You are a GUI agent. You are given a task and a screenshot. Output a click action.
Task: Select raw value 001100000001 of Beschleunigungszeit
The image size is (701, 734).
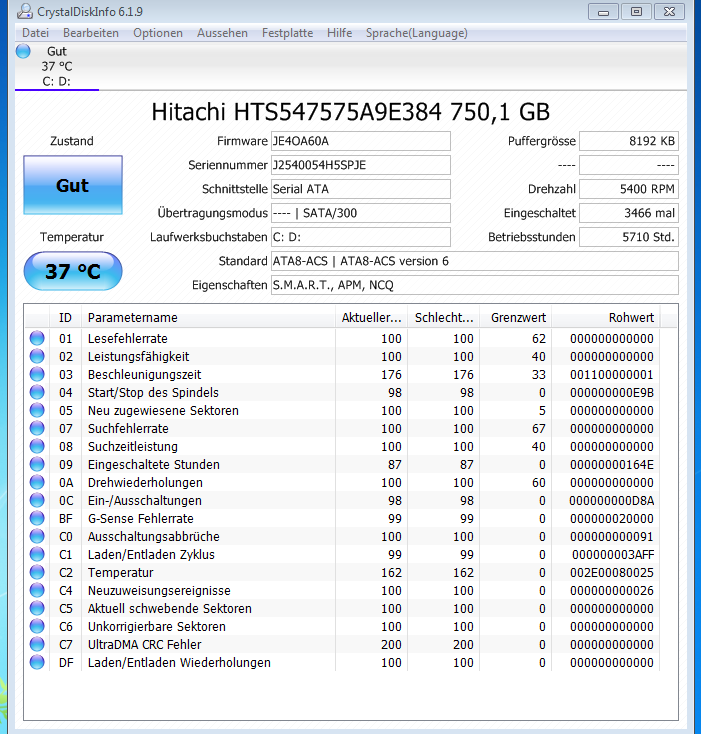point(612,374)
